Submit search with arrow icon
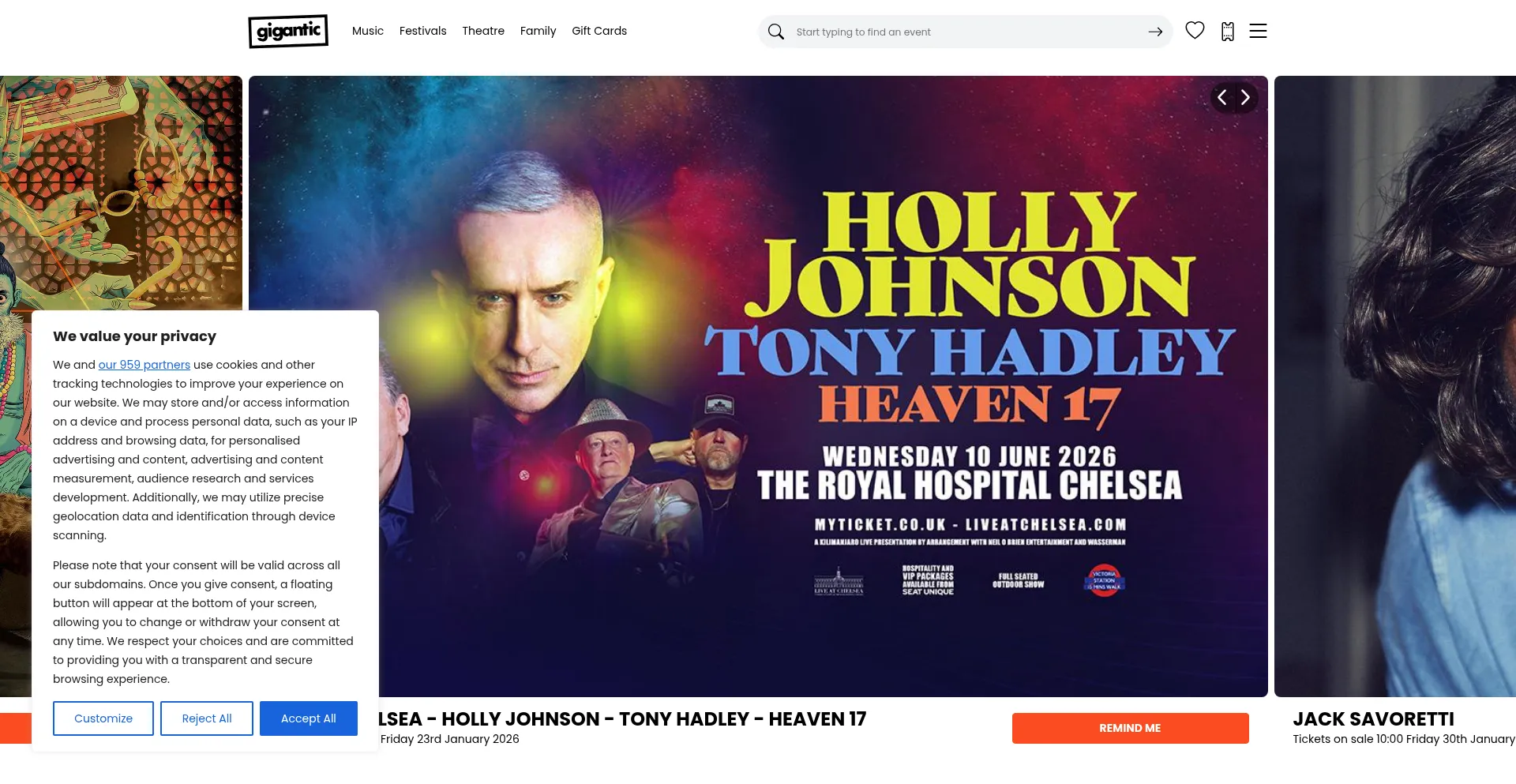 pos(1155,32)
